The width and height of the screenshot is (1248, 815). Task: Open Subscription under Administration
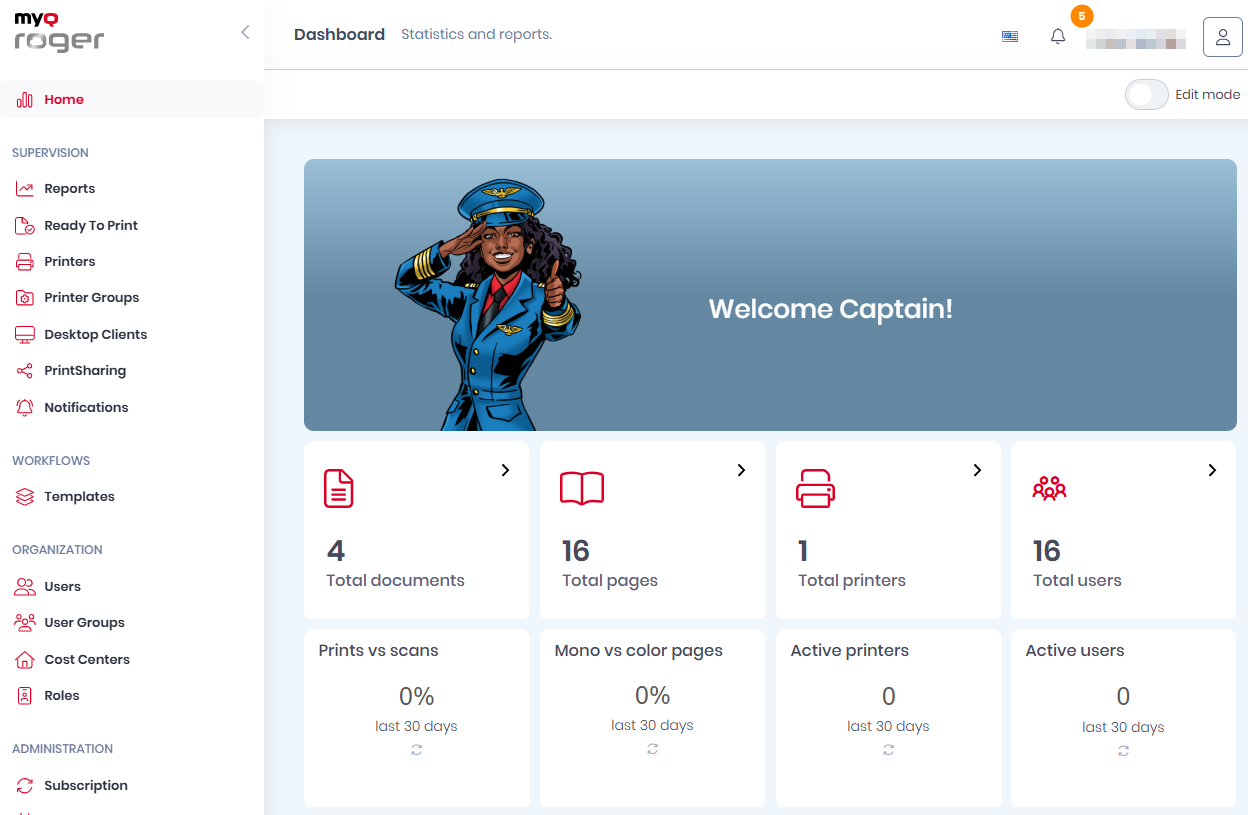click(x=85, y=786)
